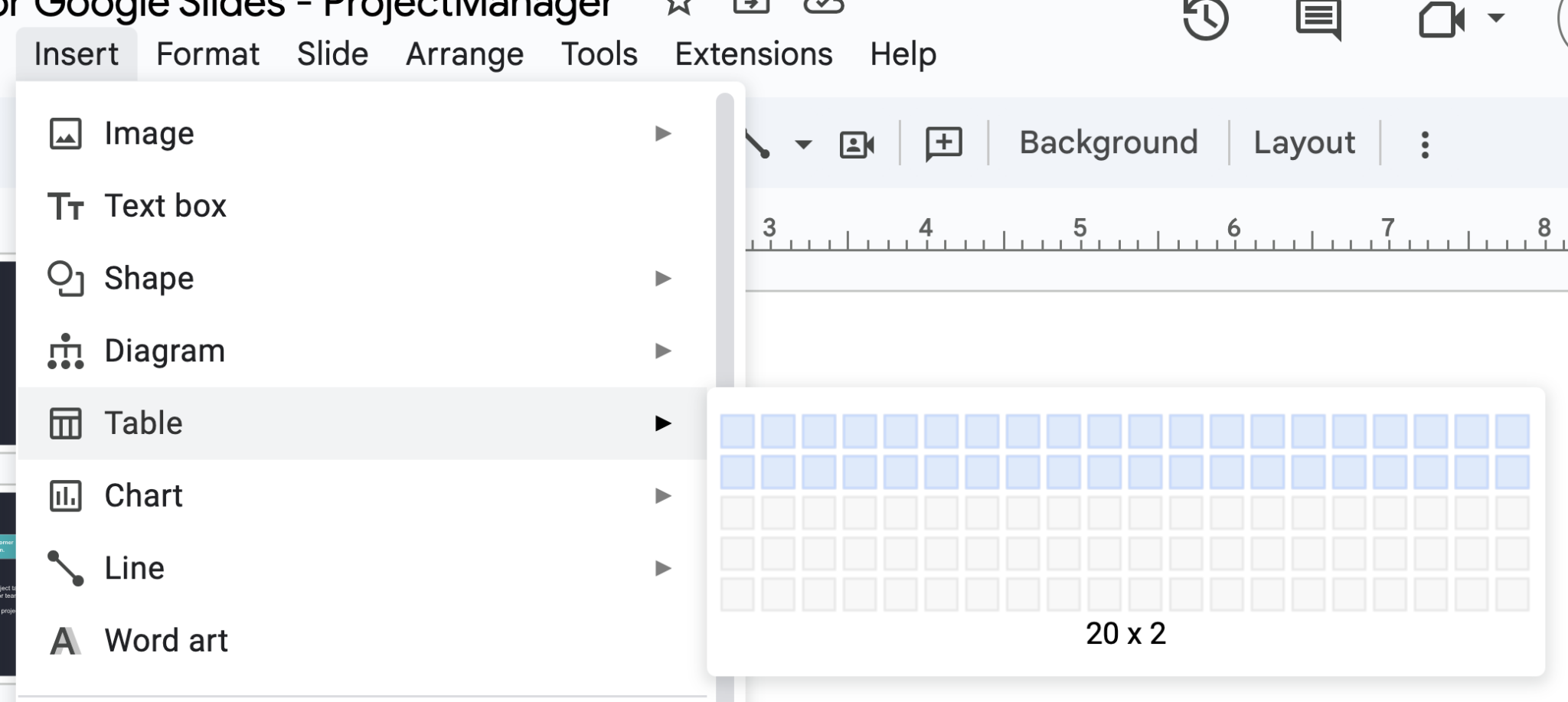
Task: Click the Move icon next to the document title
Action: tap(753, 6)
